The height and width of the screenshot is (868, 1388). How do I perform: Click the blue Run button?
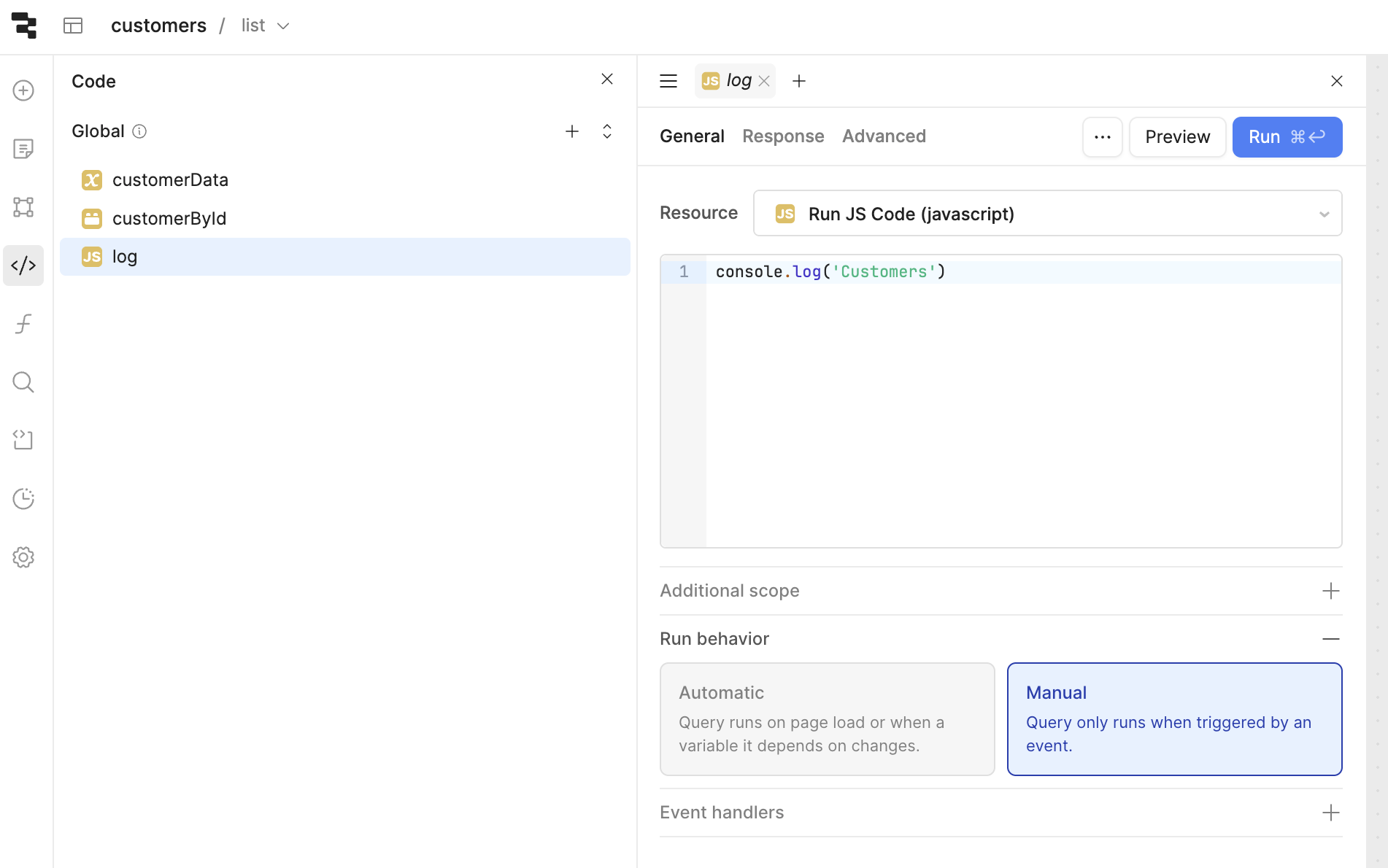1287,137
